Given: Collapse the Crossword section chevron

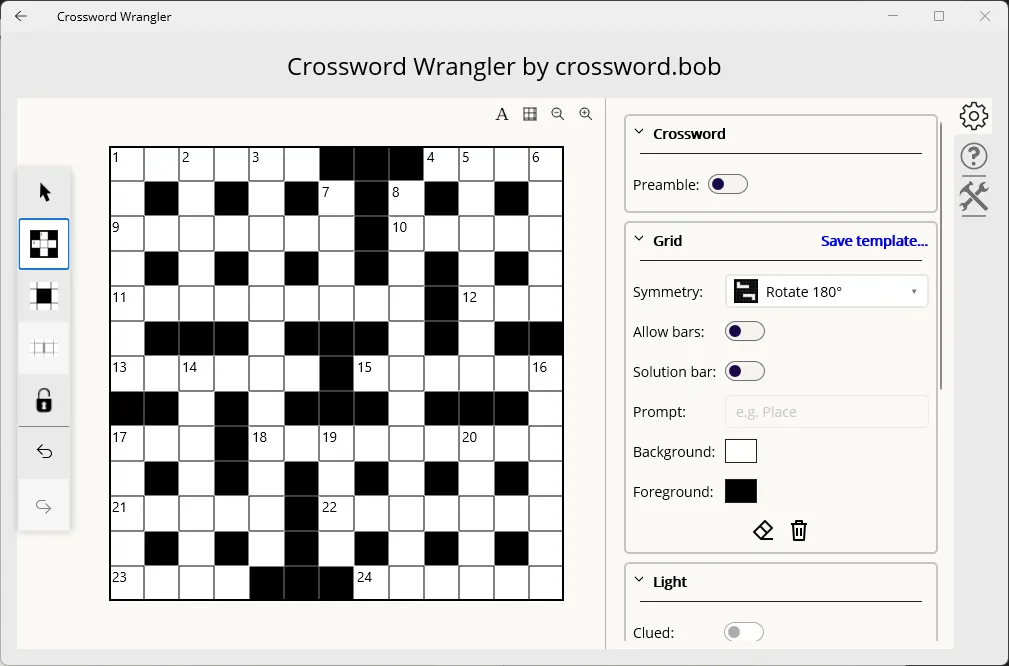Looking at the screenshot, I should click(639, 133).
